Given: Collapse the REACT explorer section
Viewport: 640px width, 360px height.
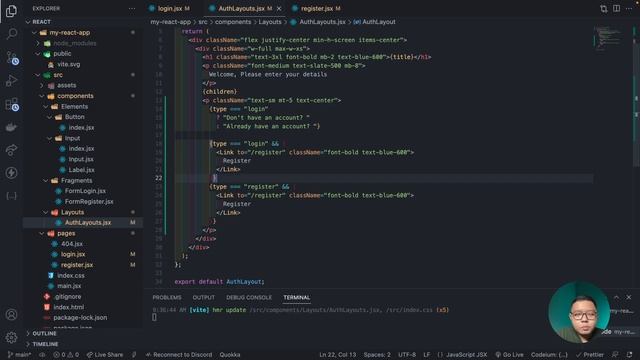Looking at the screenshot, I should [41, 22].
